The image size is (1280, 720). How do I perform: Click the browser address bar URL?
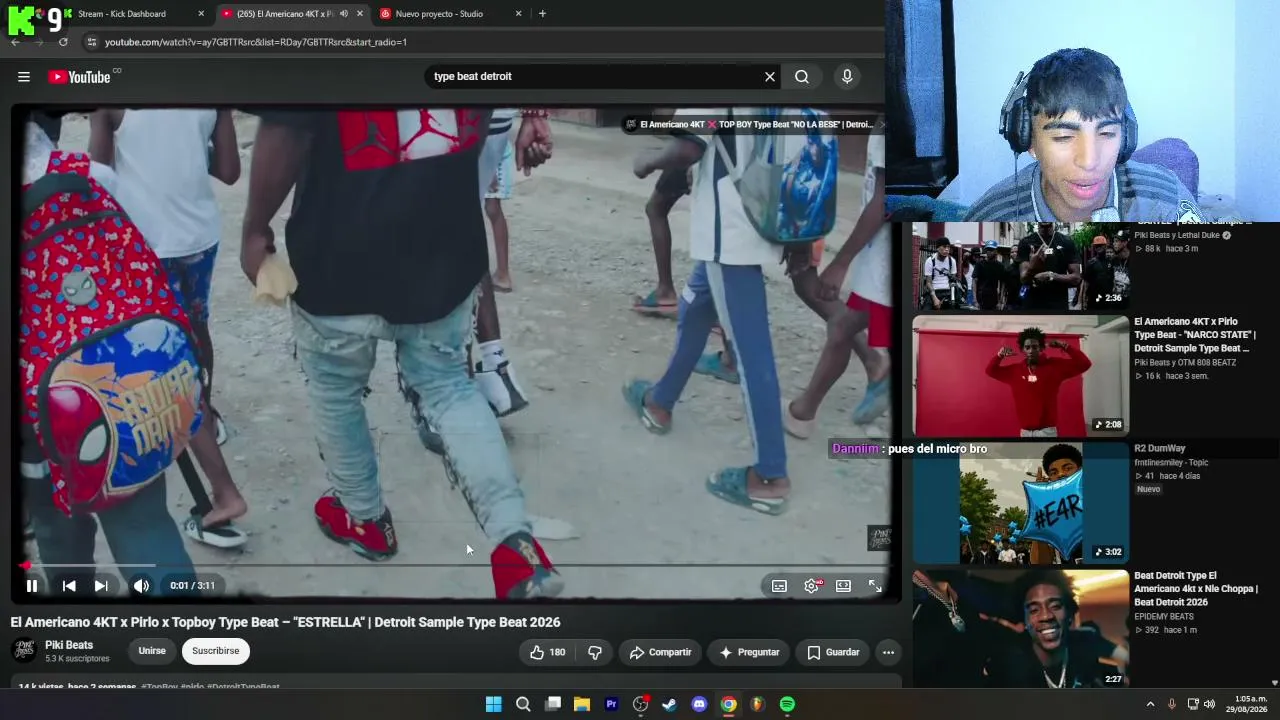point(256,42)
